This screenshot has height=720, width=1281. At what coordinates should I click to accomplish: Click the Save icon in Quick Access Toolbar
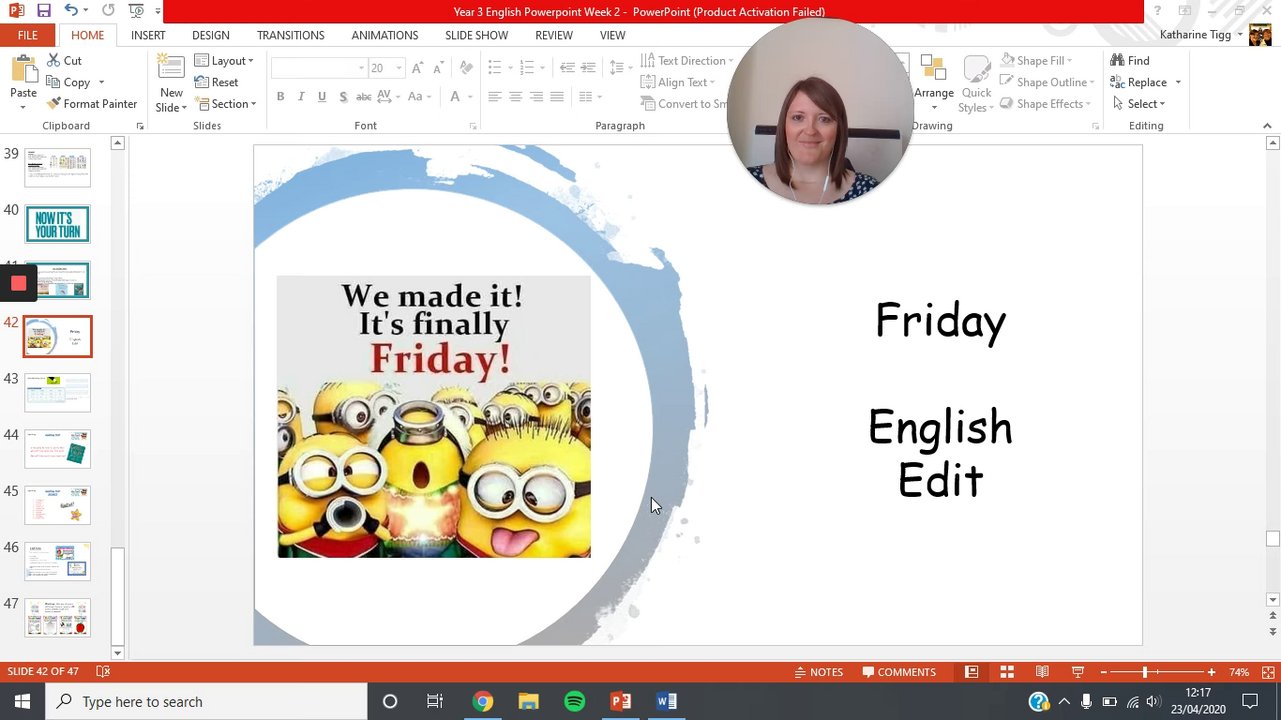pos(43,11)
